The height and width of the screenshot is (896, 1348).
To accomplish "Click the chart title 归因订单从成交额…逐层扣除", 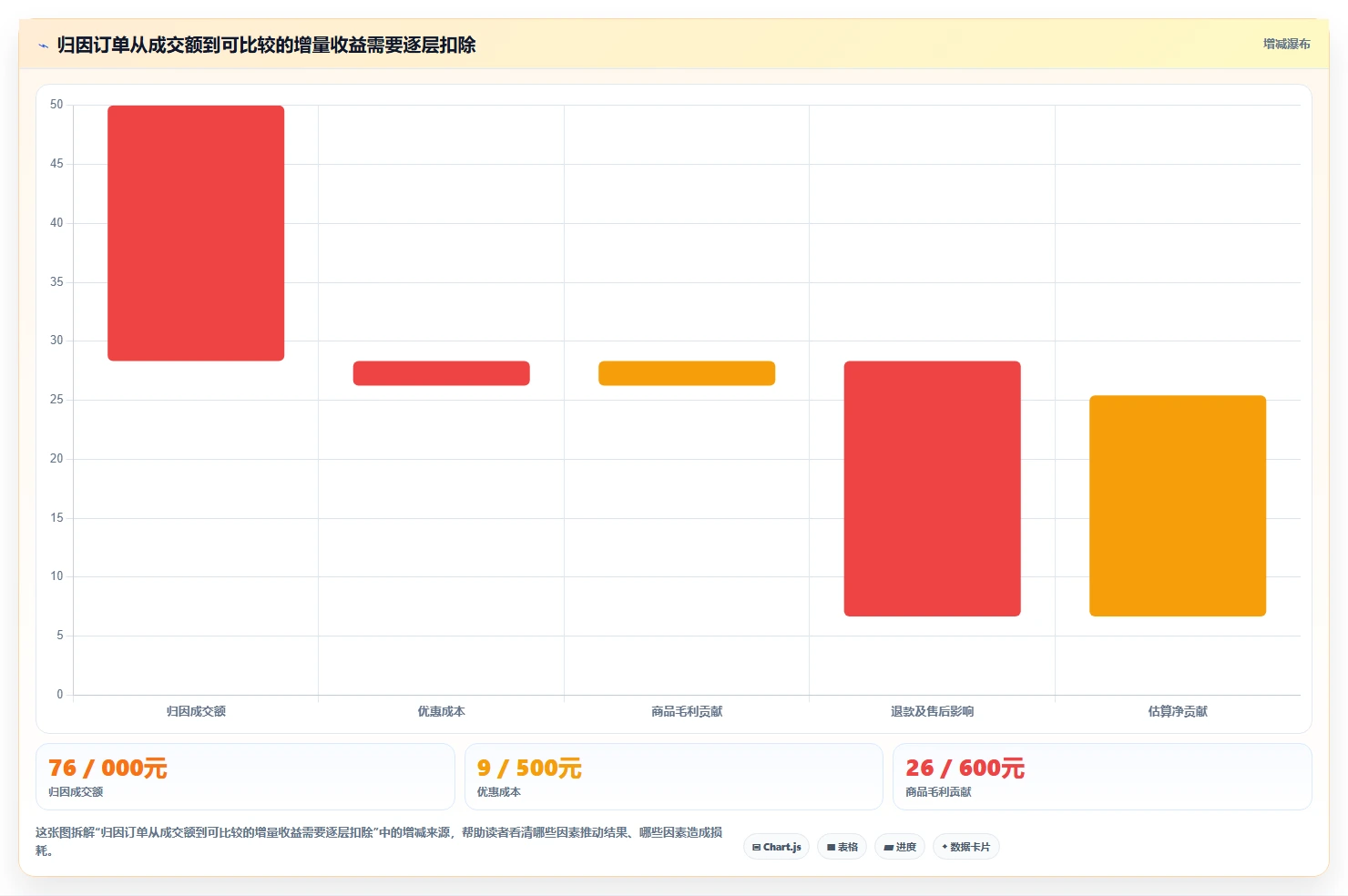I will (266, 45).
